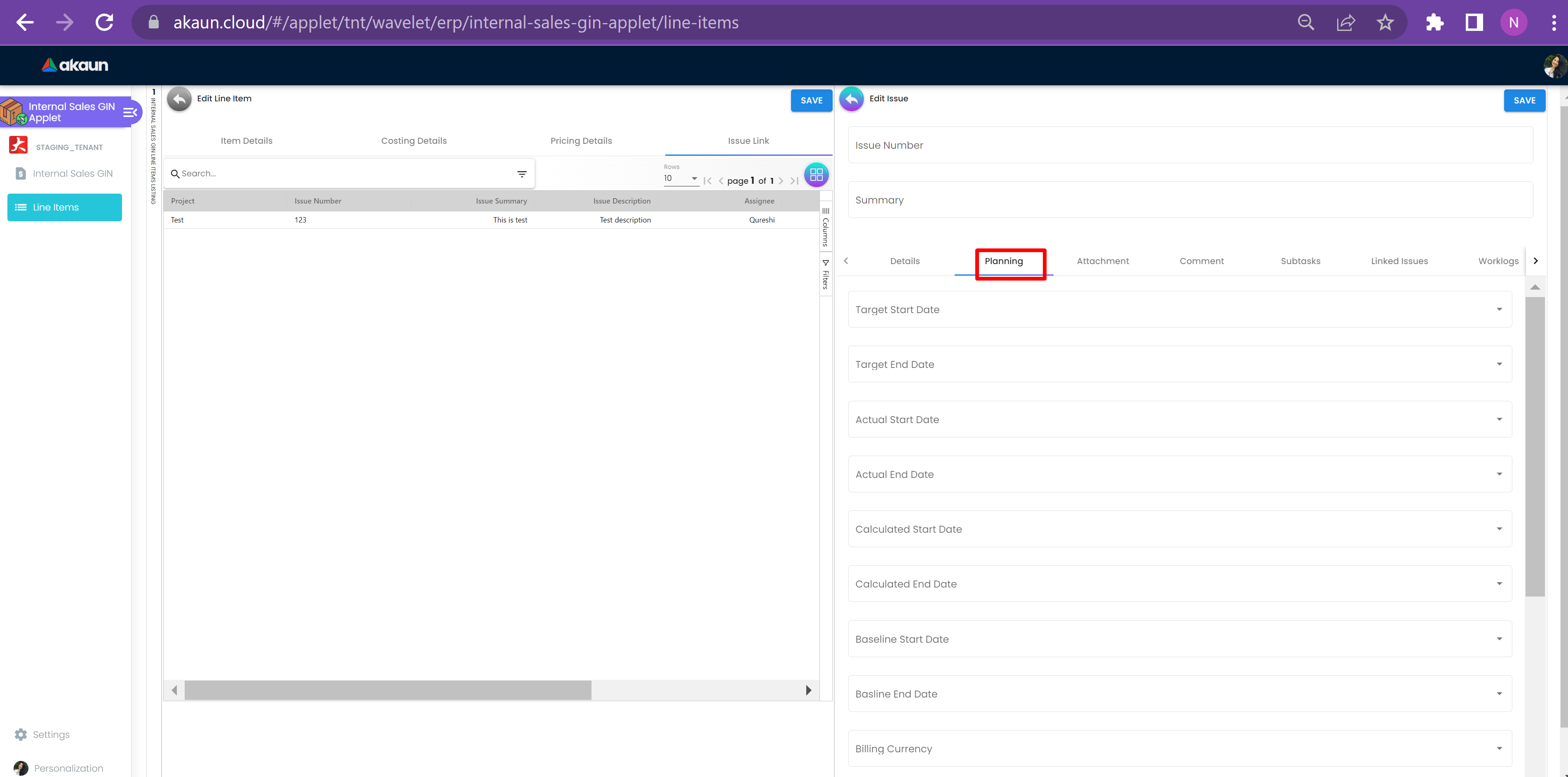This screenshot has height=777, width=1568.
Task: Open the Rows per page dropdown
Action: click(x=681, y=178)
